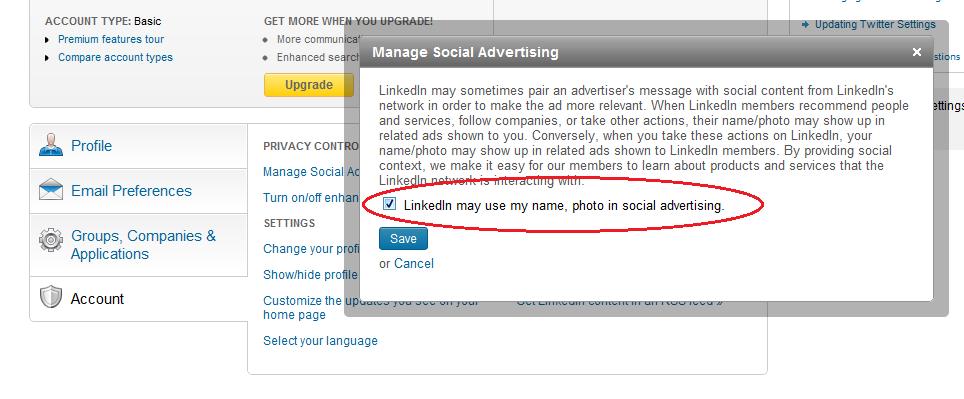Cancel the social advertising dialog
The image size is (964, 399).
click(x=414, y=264)
